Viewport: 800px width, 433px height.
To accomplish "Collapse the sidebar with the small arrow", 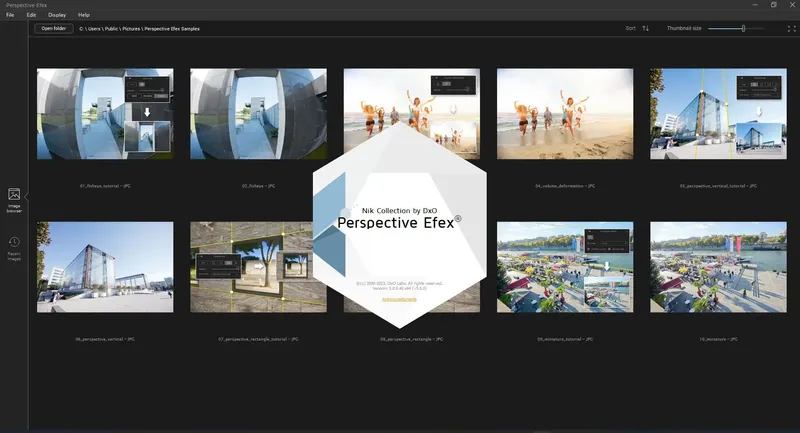I will tap(27, 196).
